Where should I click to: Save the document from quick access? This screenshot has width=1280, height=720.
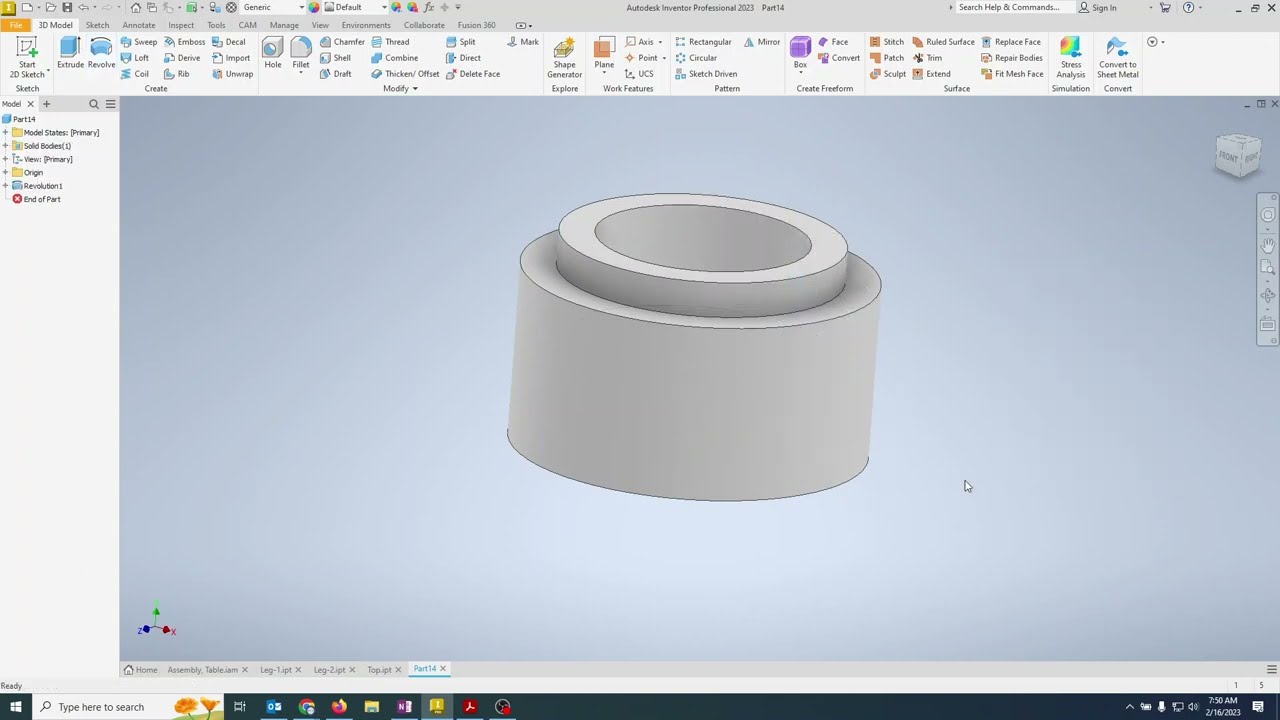coord(67,7)
